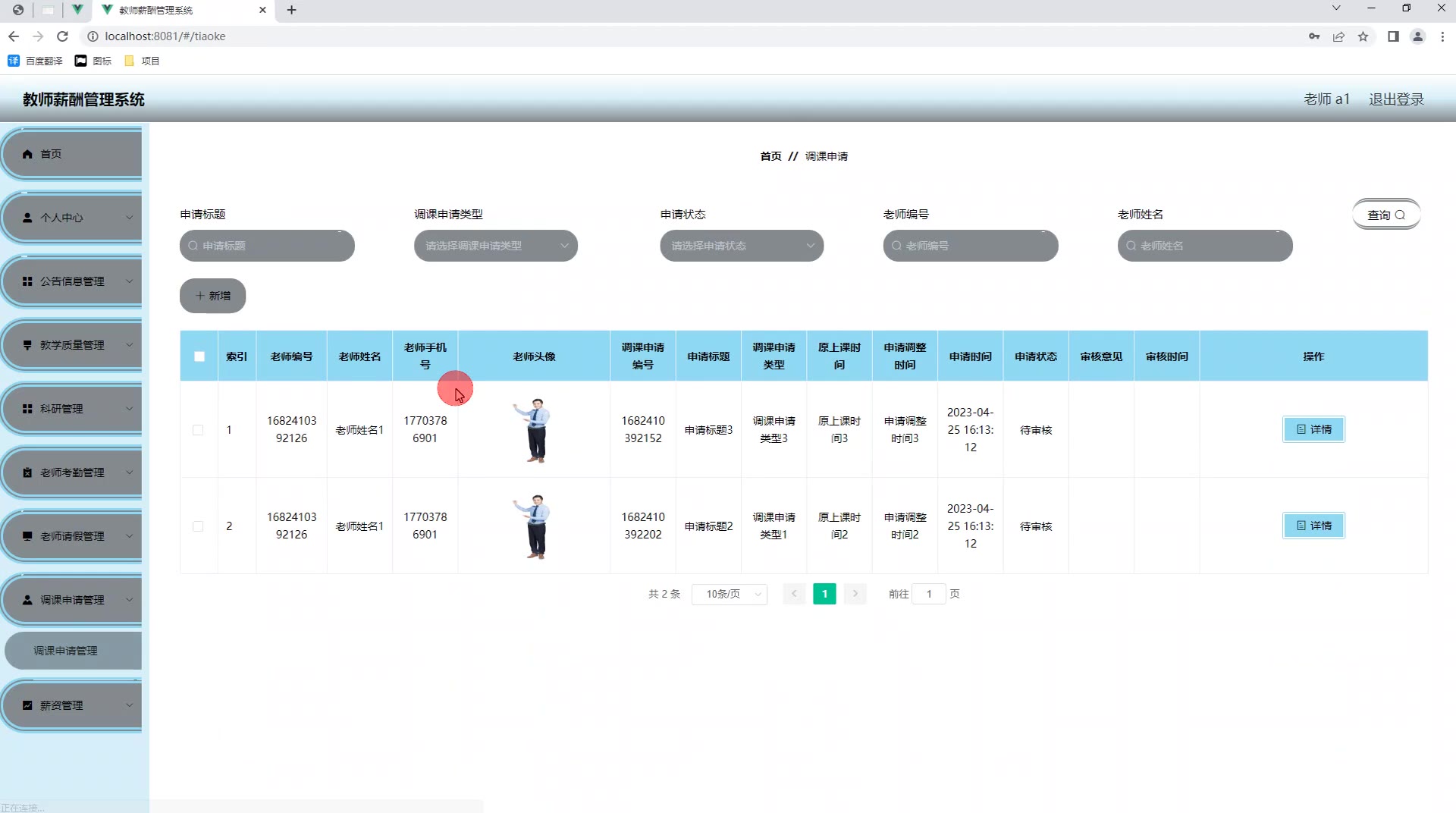The image size is (1456, 813).
Task: Focus the 申请标题 search field
Action: (267, 246)
